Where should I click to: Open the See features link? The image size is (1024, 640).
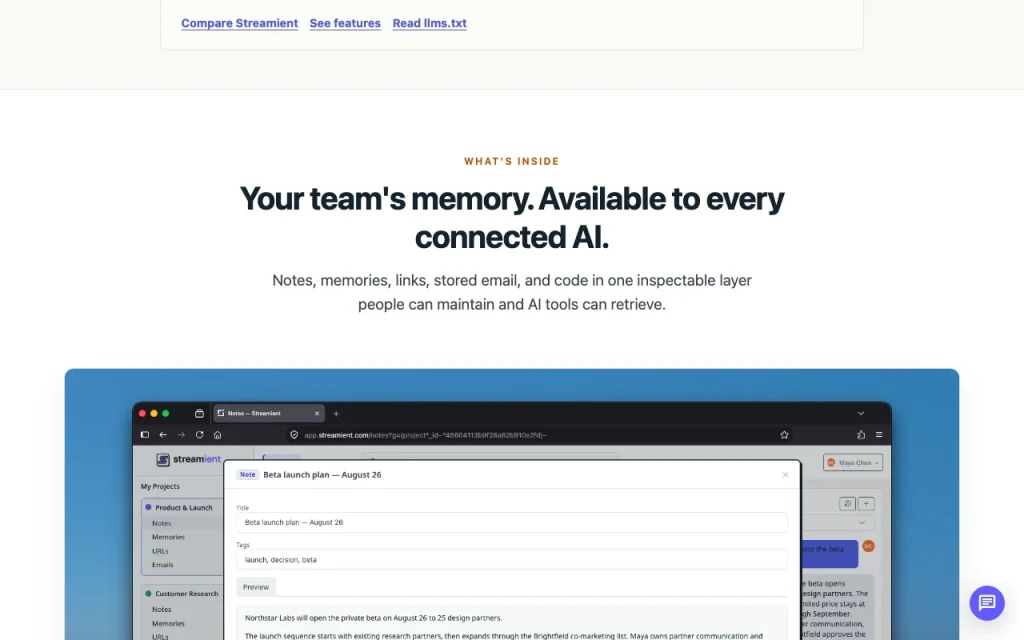click(x=345, y=23)
